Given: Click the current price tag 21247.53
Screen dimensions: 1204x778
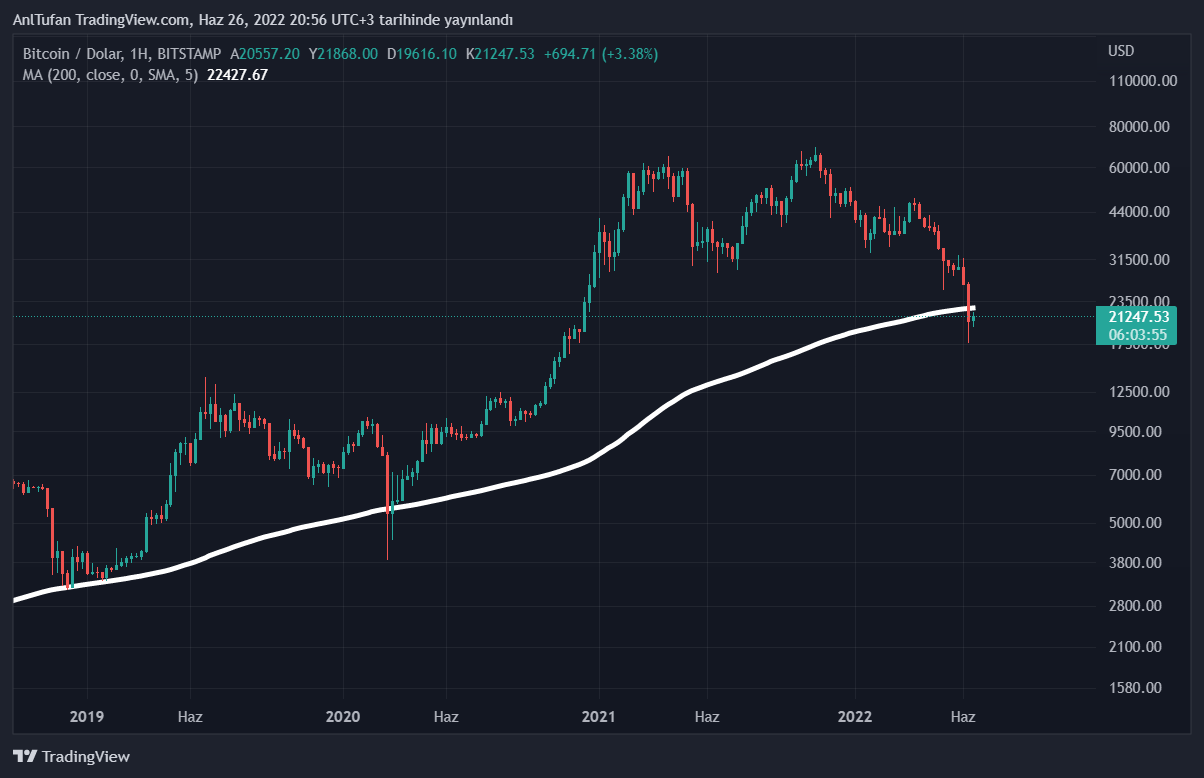Looking at the screenshot, I should (x=1137, y=317).
